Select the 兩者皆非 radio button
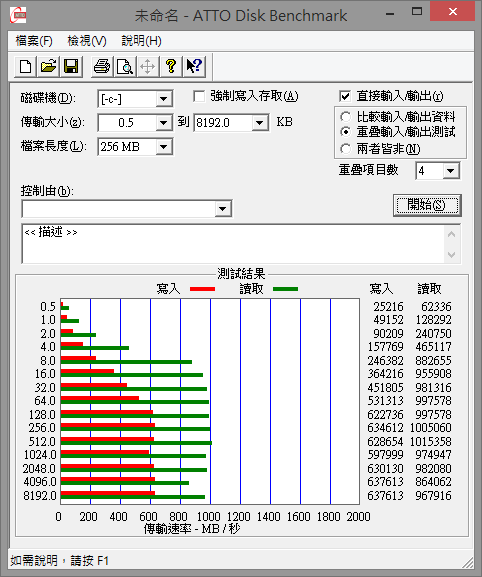 345,149
